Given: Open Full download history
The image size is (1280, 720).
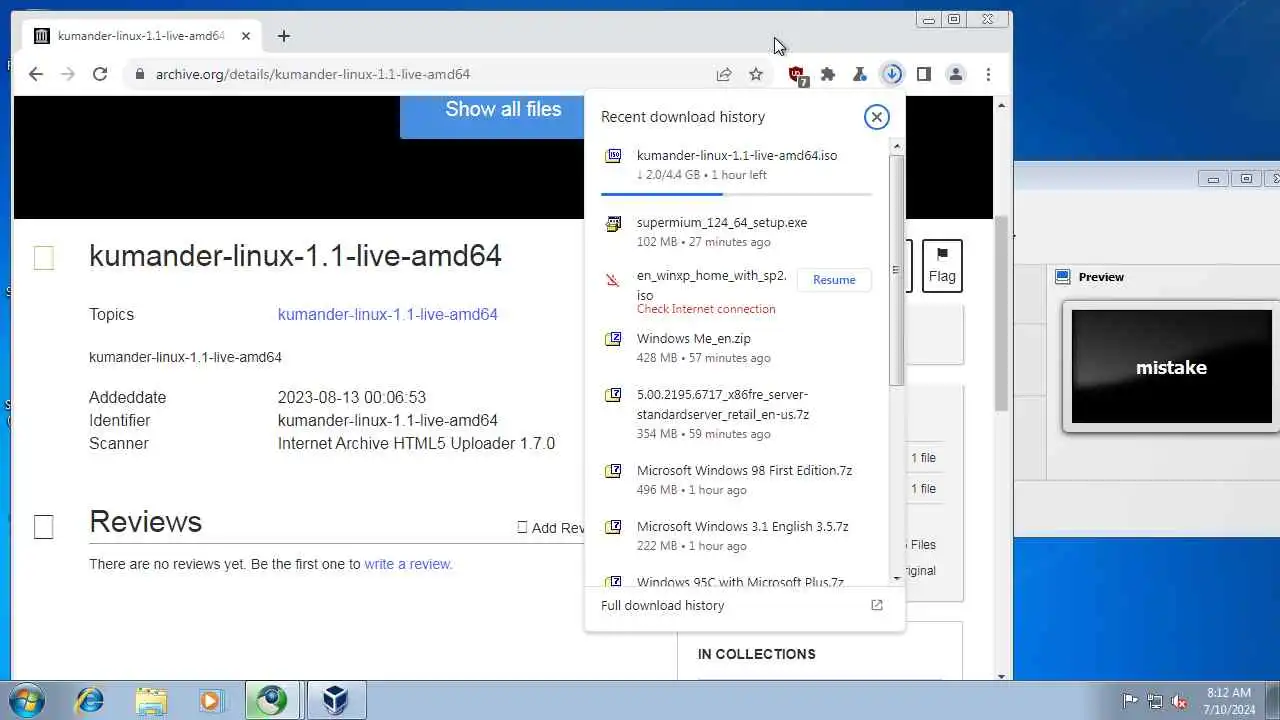Looking at the screenshot, I should click(744, 605).
